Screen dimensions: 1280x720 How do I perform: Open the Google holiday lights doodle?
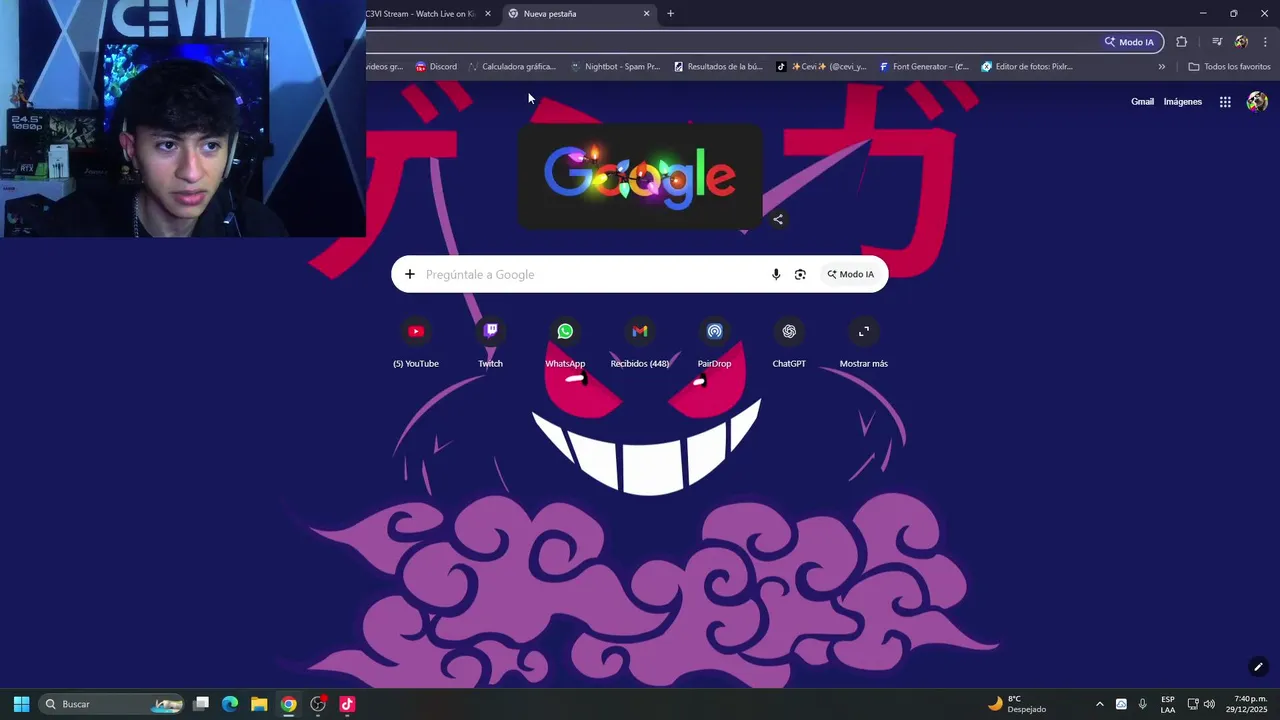coord(640,177)
